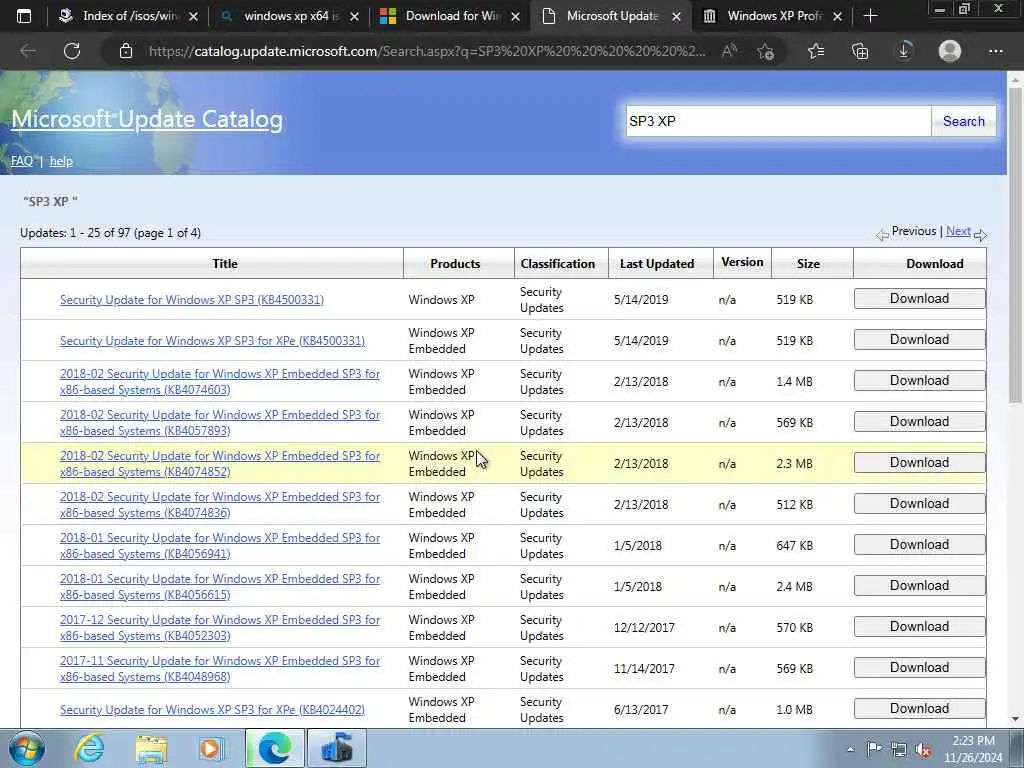1024x768 pixels.
Task: Click the address bar URL
Action: pos(427,51)
